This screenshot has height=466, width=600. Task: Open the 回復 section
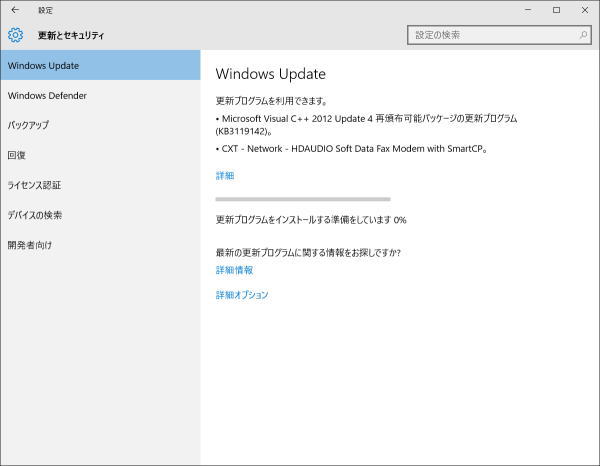click(100, 155)
